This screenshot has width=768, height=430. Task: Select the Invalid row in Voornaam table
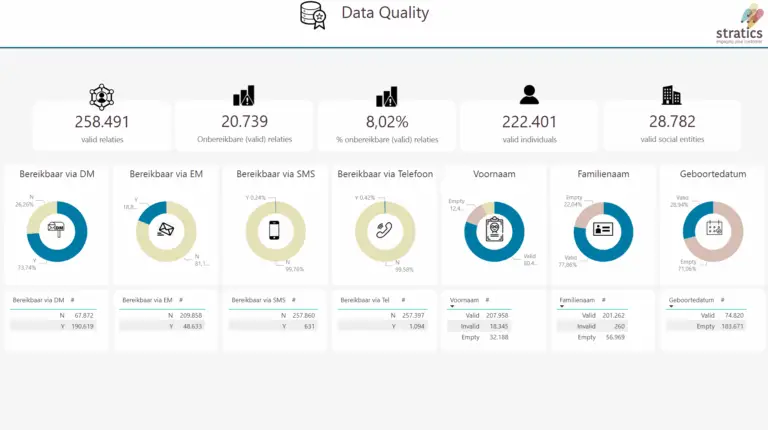(x=480, y=326)
